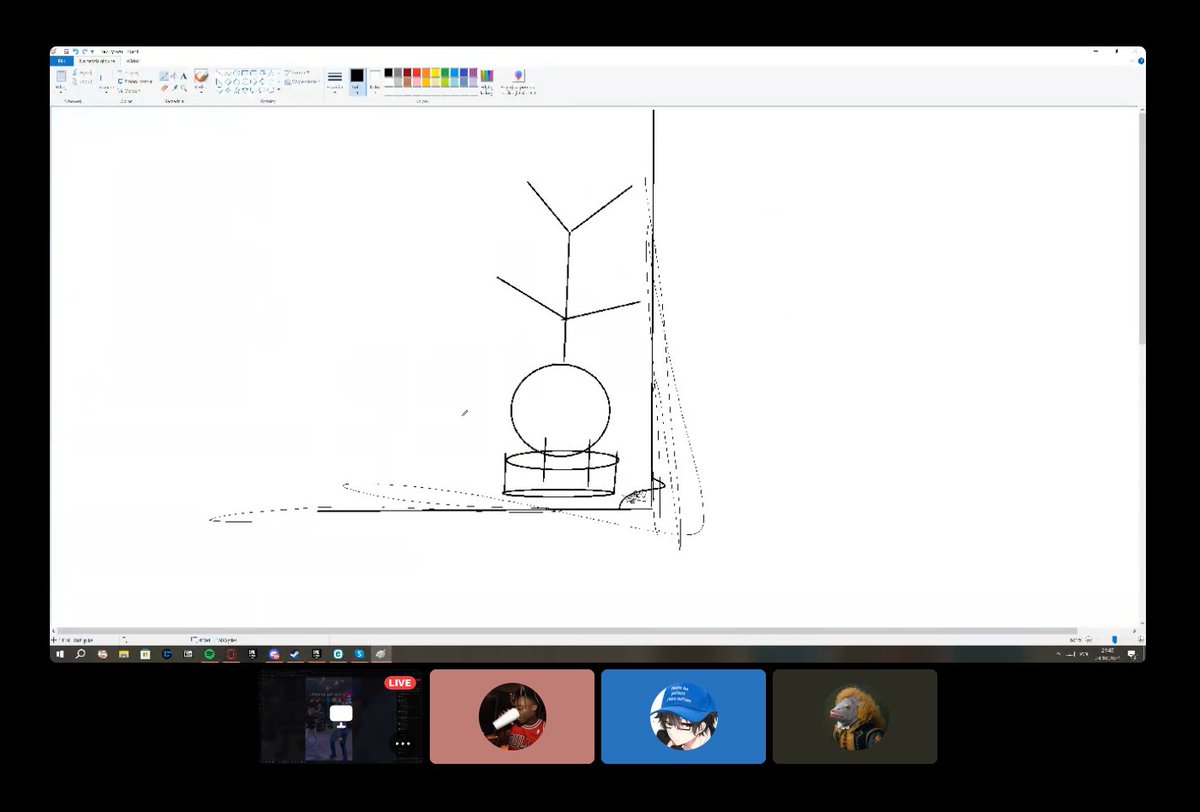This screenshot has height=812, width=1200.
Task: Select the Text tool
Action: coord(184,76)
